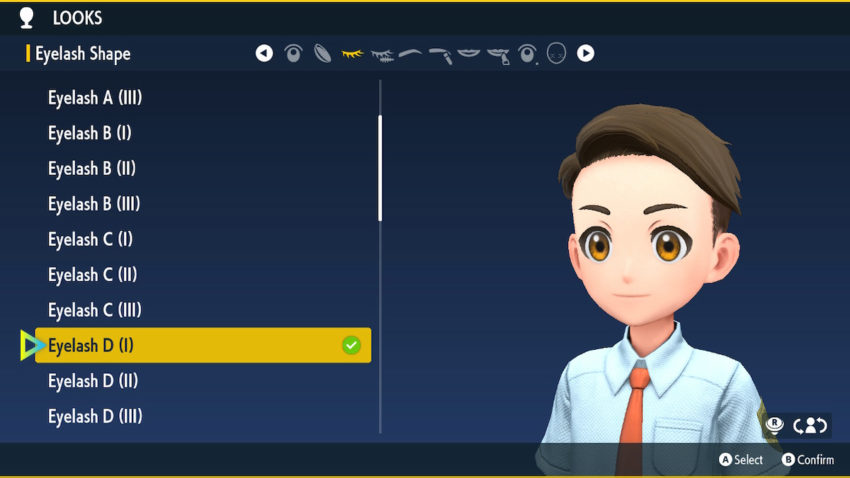Image resolution: width=850 pixels, height=478 pixels.
Task: Click the green checkmark on Eyelash D (I)
Action: pyautogui.click(x=351, y=345)
